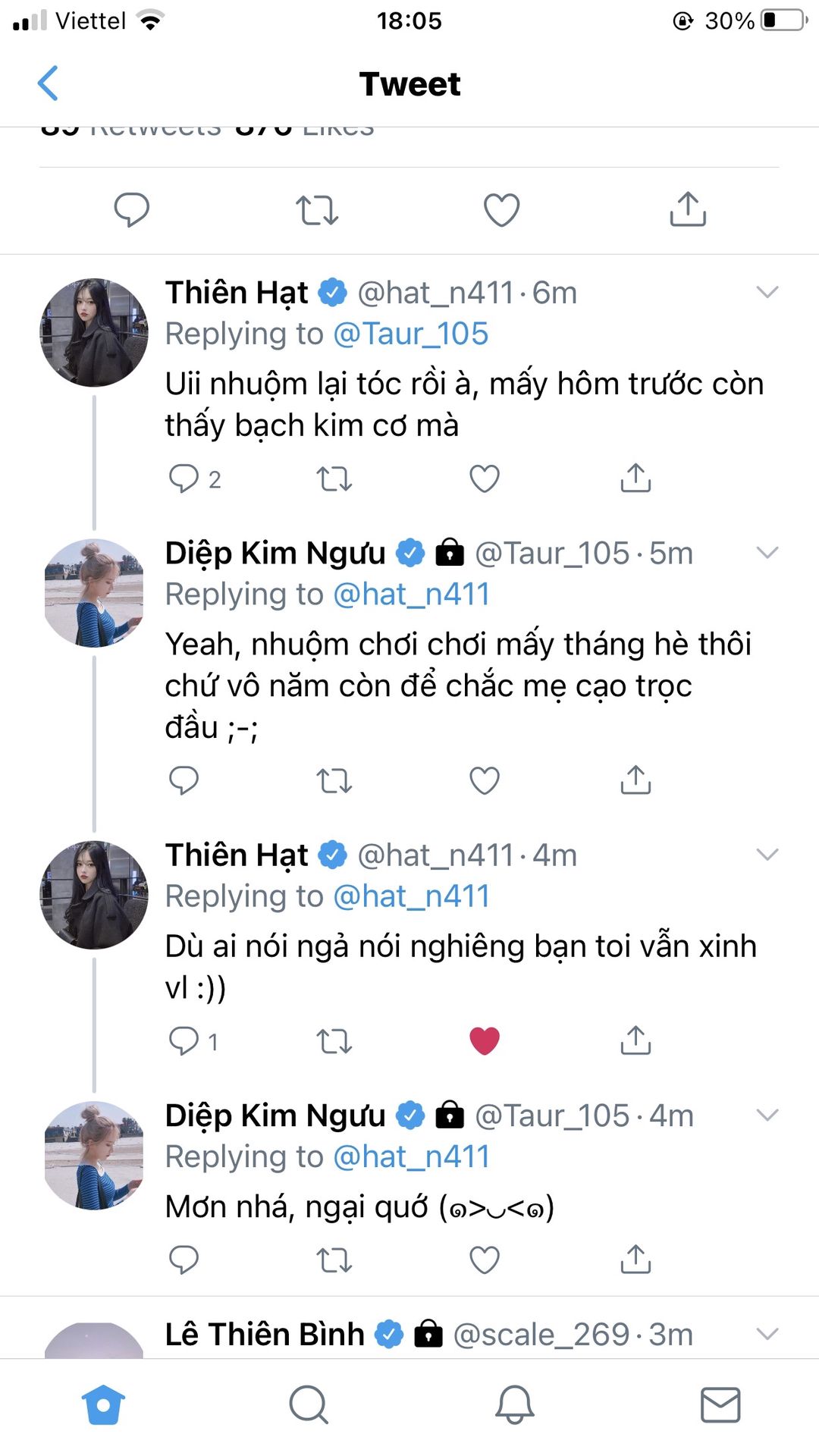819x1456 pixels.
Task: Open options chevron on Thiên Hạt's 6m tweet
Action: click(767, 293)
